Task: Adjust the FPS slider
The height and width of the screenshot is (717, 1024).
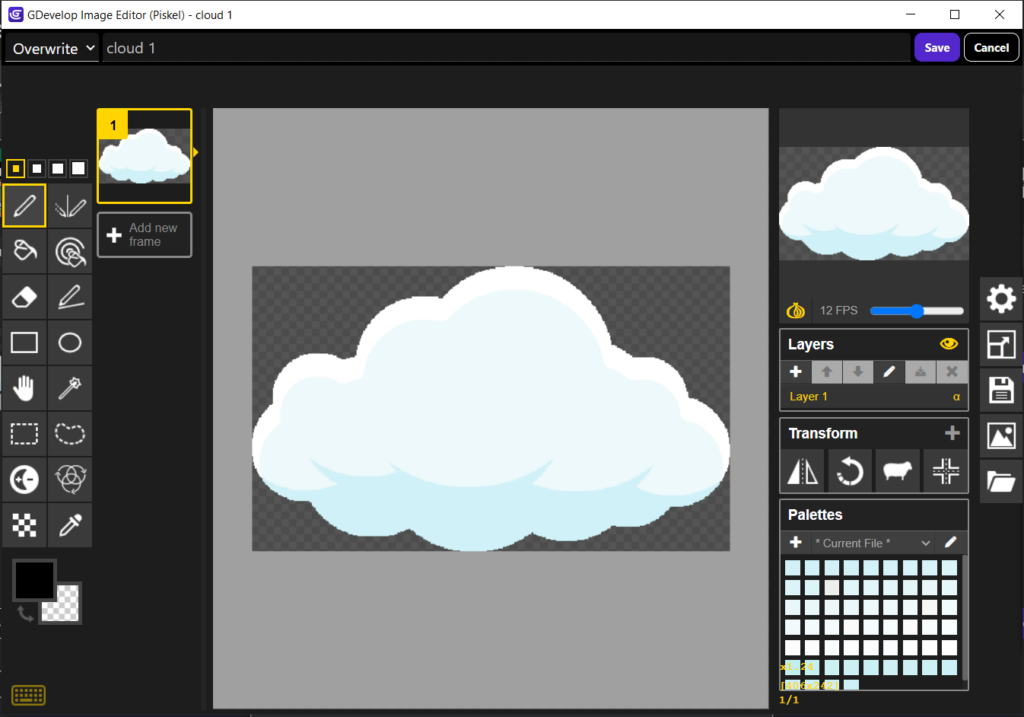Action: (x=917, y=311)
